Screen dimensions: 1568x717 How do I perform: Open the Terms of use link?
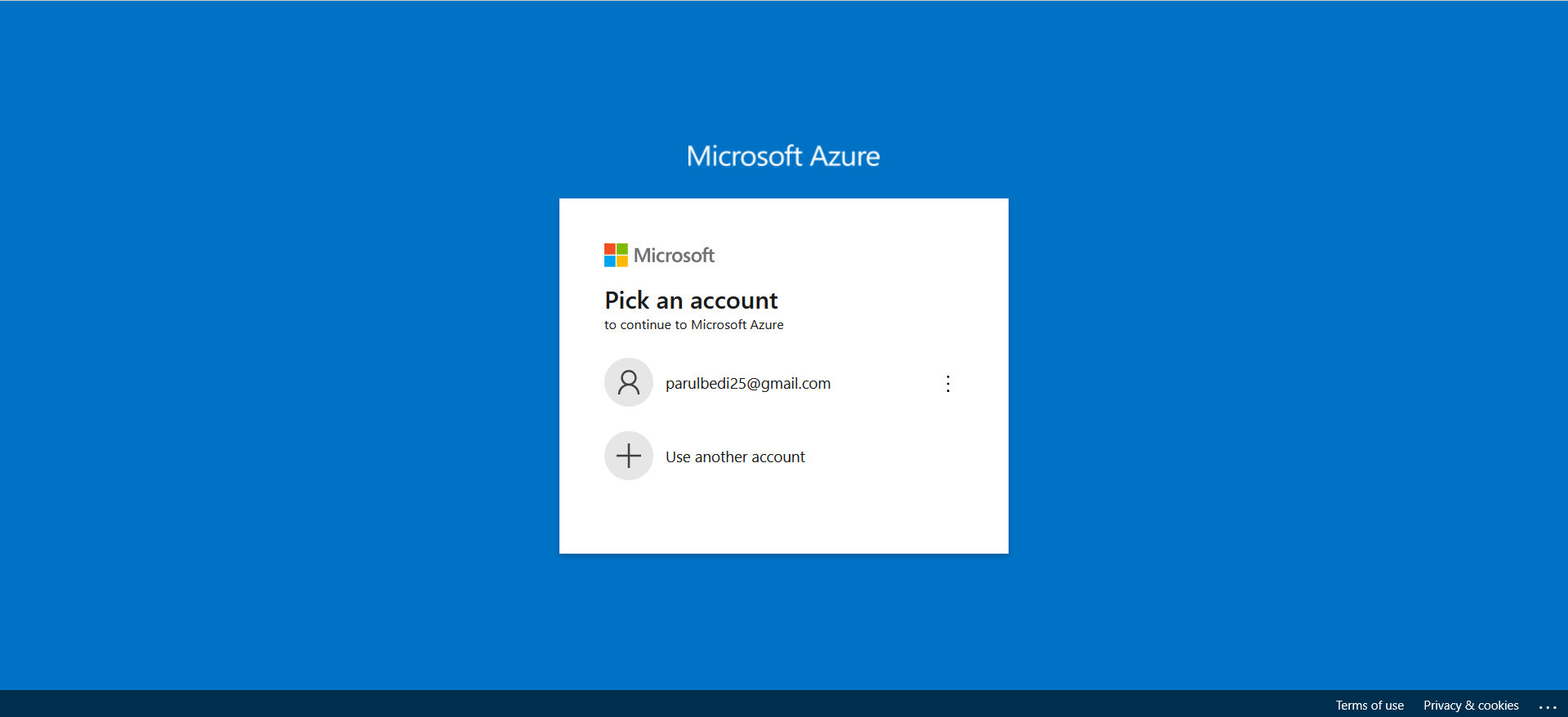tap(1370, 706)
